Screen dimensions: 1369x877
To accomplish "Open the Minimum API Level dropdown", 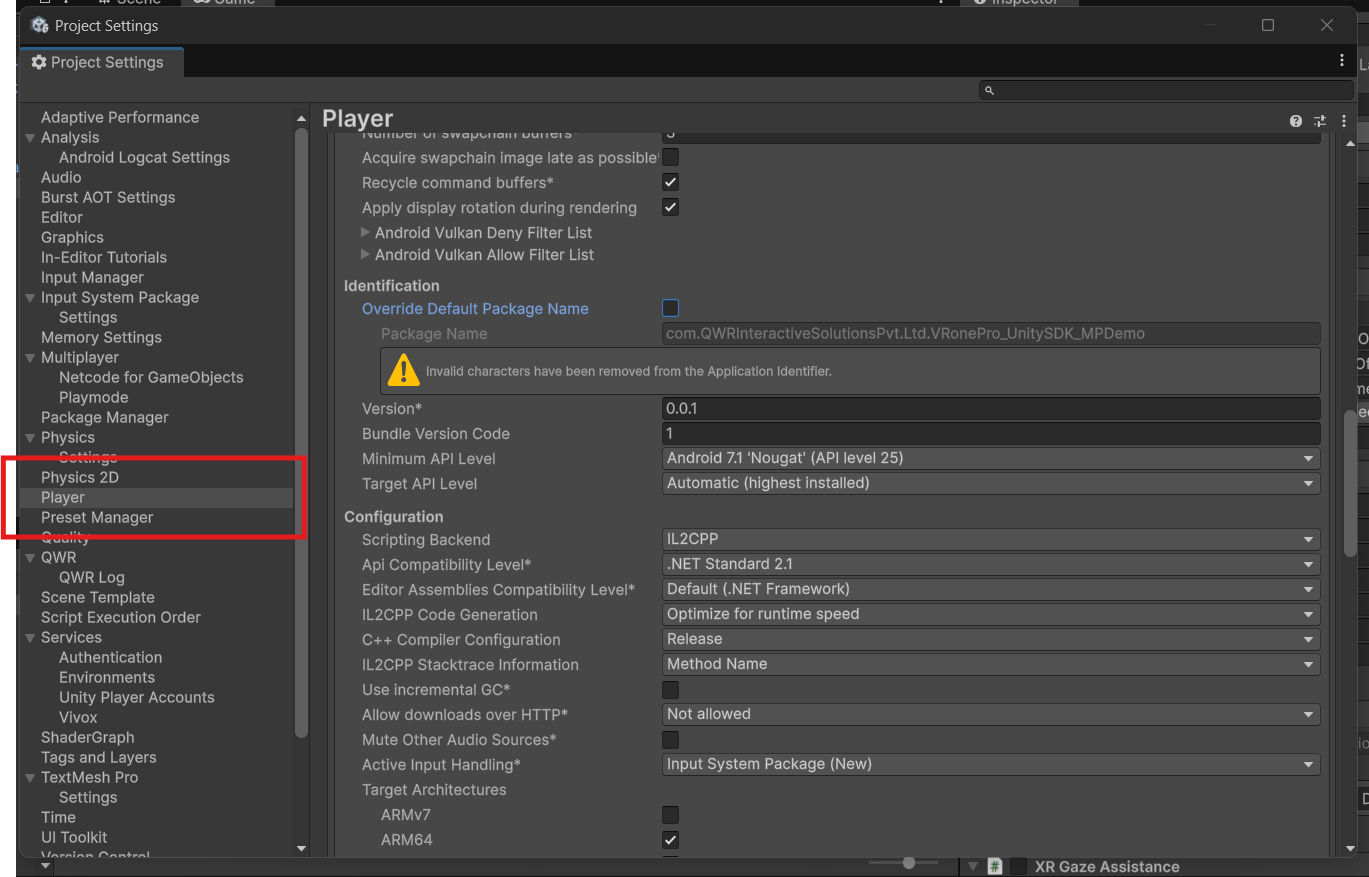I will [x=991, y=458].
